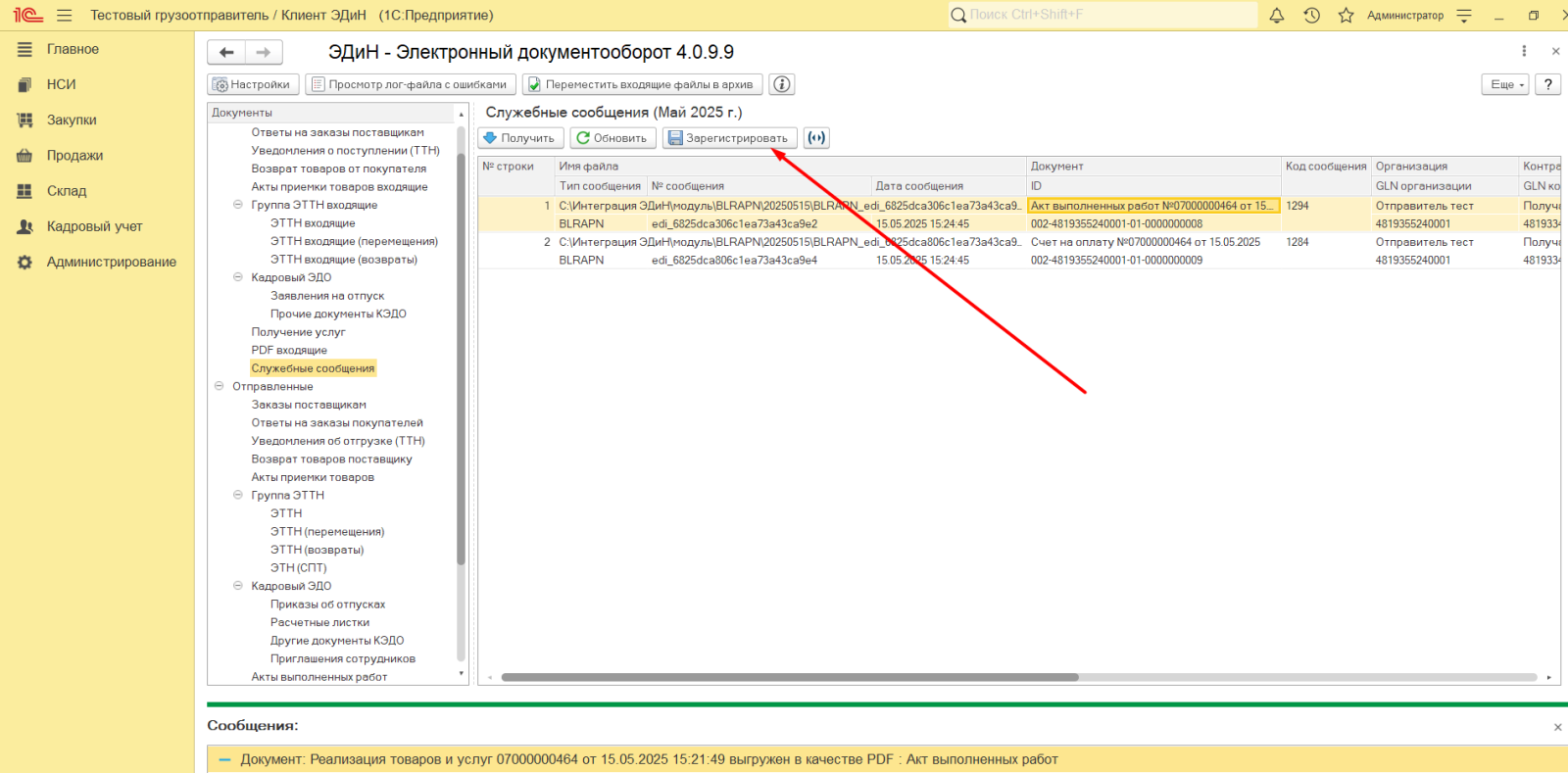Click the Код сообщения column header

pos(1326,167)
